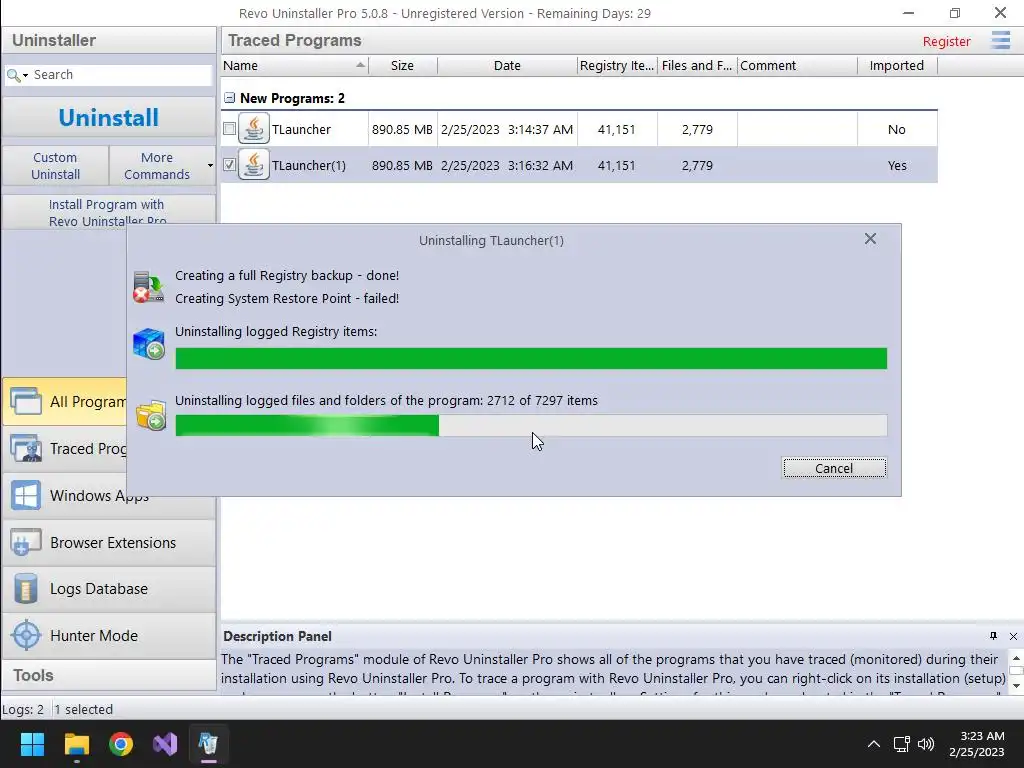Image resolution: width=1024 pixels, height=768 pixels.
Task: Open the search options dropdown arrow
Action: point(25,76)
